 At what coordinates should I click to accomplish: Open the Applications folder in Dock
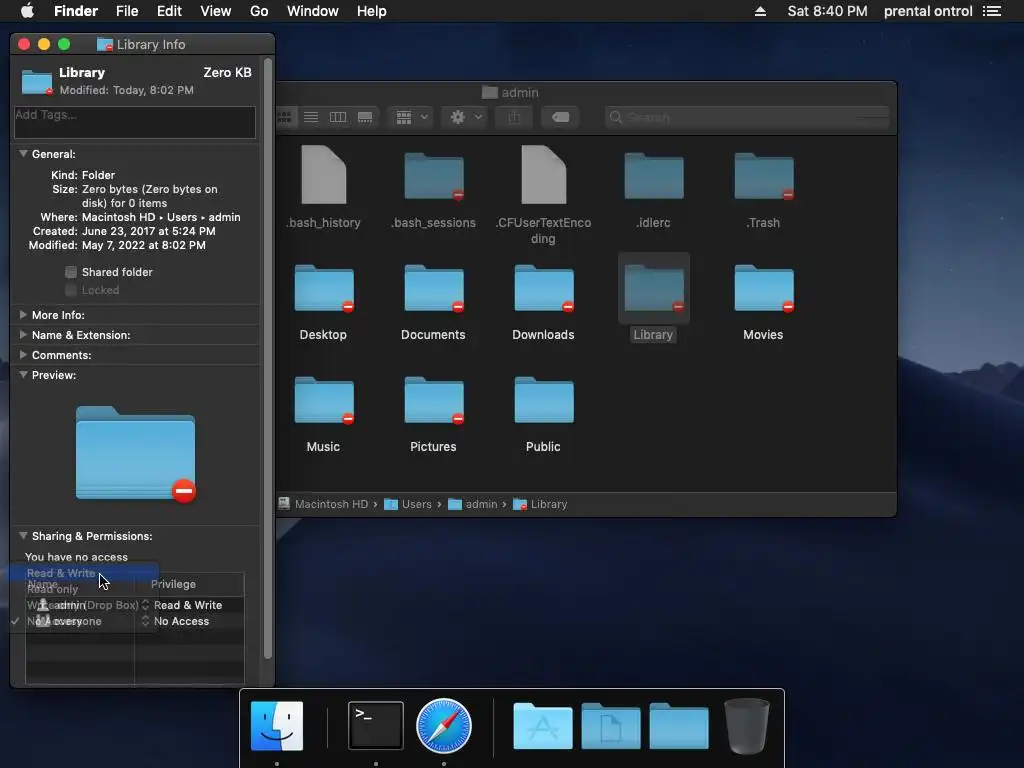click(543, 726)
